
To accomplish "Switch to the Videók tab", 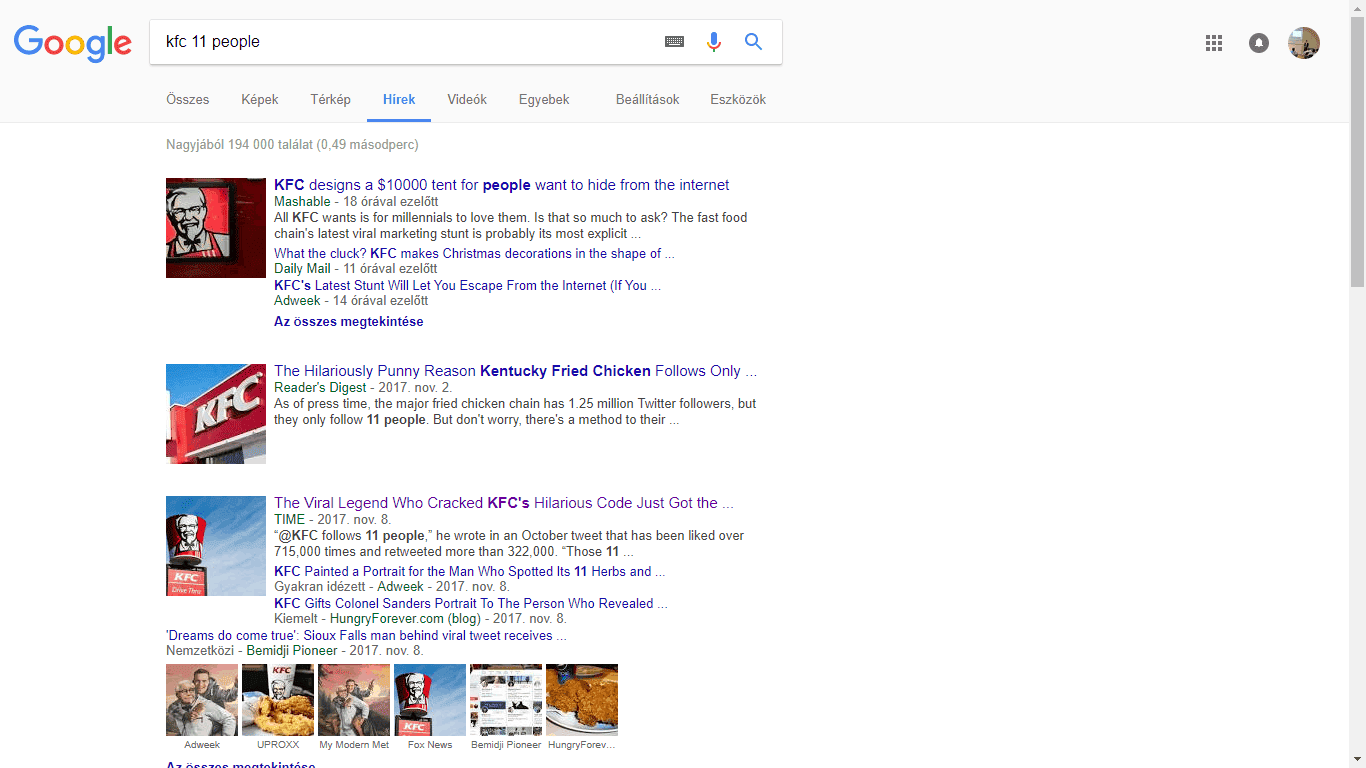I will pyautogui.click(x=467, y=100).
